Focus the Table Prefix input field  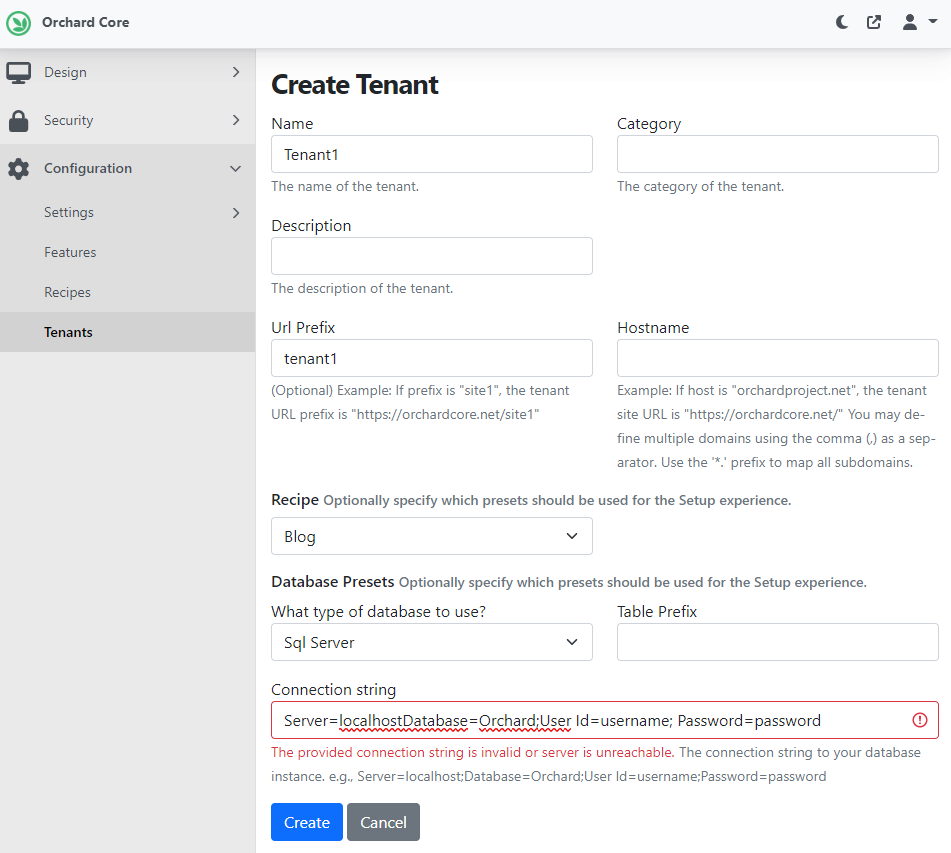pos(778,642)
